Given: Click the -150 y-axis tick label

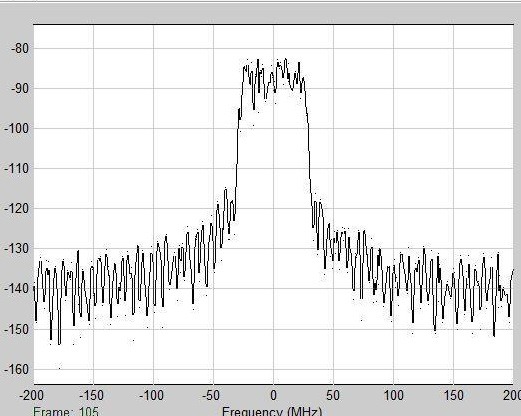Looking at the screenshot, I should pos(17,329).
